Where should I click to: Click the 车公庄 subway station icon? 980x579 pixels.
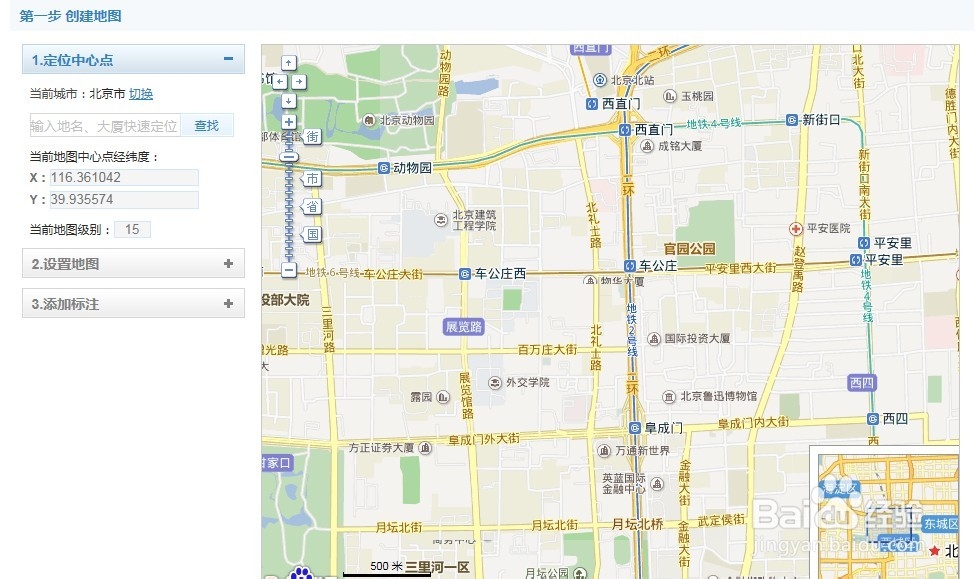(x=630, y=266)
